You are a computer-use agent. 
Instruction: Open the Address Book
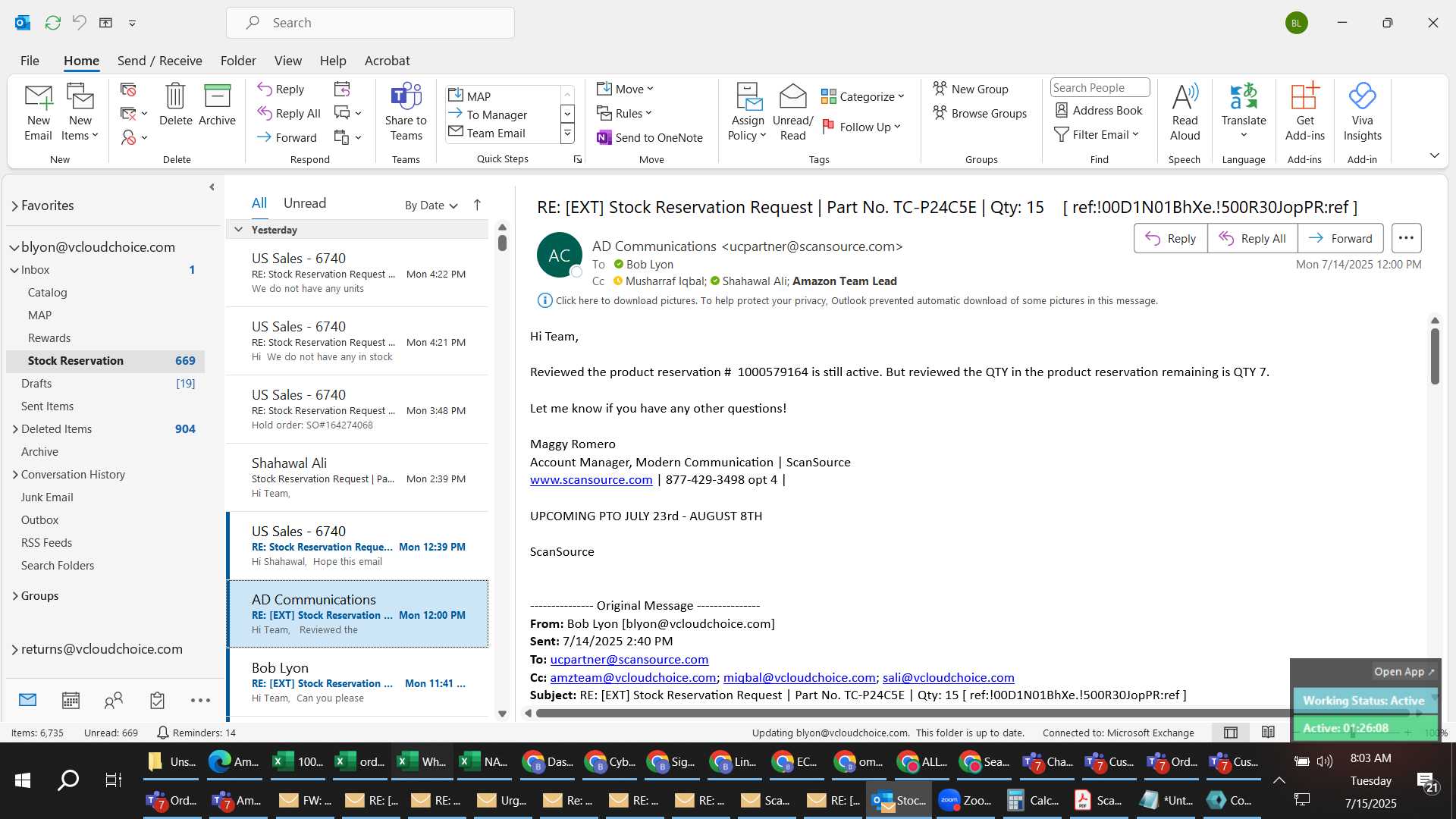(x=1099, y=111)
